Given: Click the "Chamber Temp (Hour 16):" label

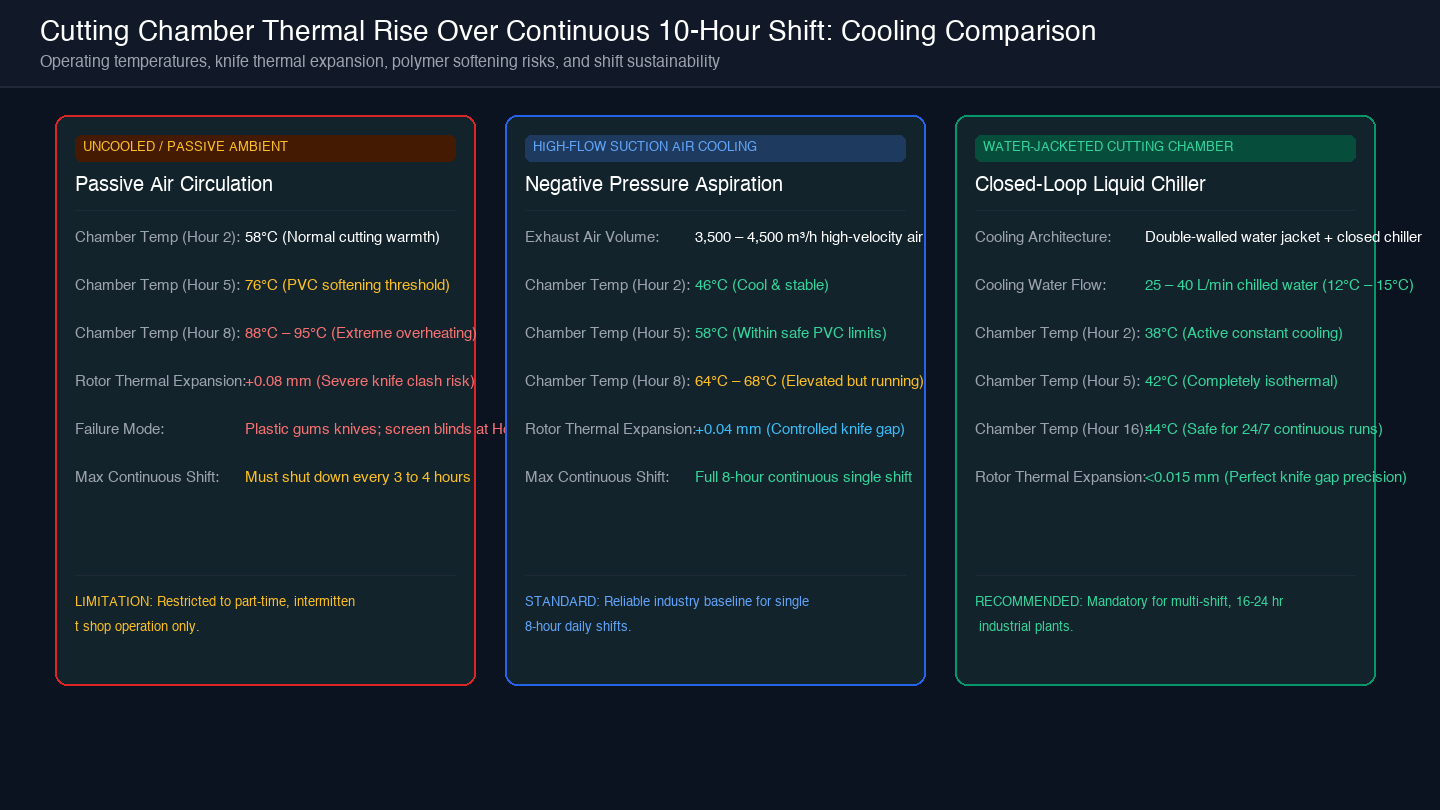Looking at the screenshot, I should [1060, 429].
